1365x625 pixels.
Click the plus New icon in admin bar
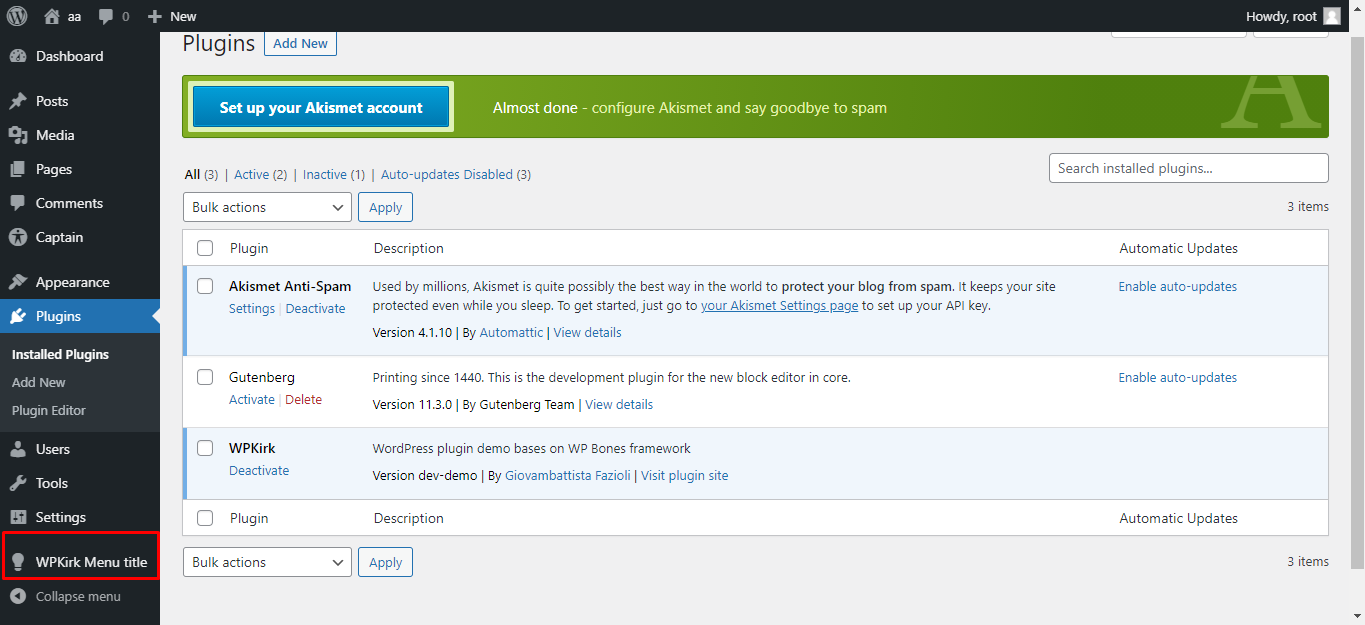[x=154, y=16]
